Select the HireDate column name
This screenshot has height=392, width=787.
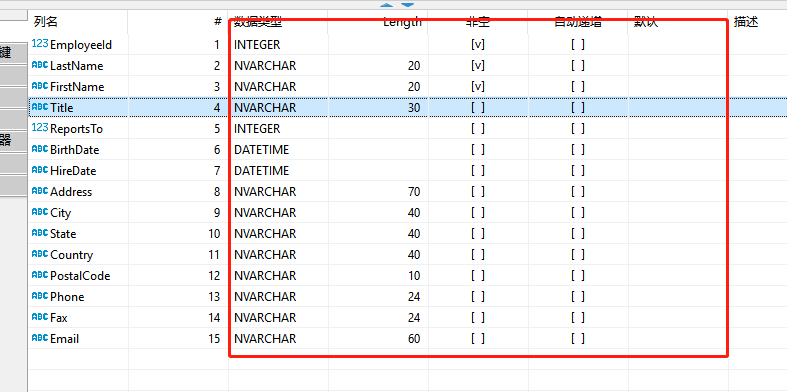coord(73,171)
